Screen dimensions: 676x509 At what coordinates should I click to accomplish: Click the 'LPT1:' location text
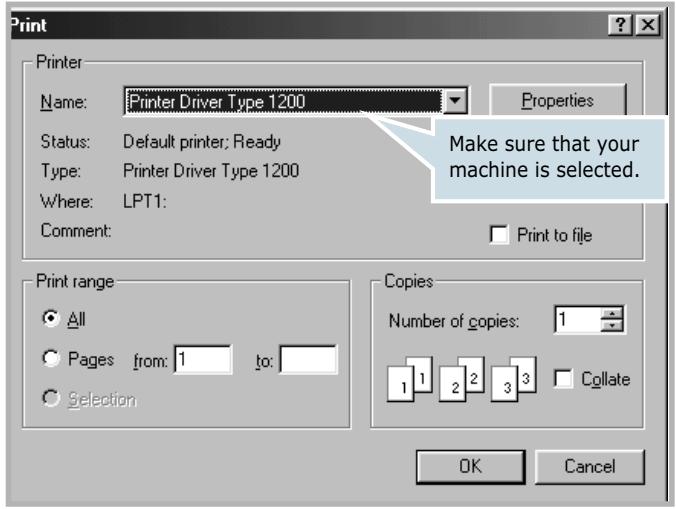click(145, 201)
